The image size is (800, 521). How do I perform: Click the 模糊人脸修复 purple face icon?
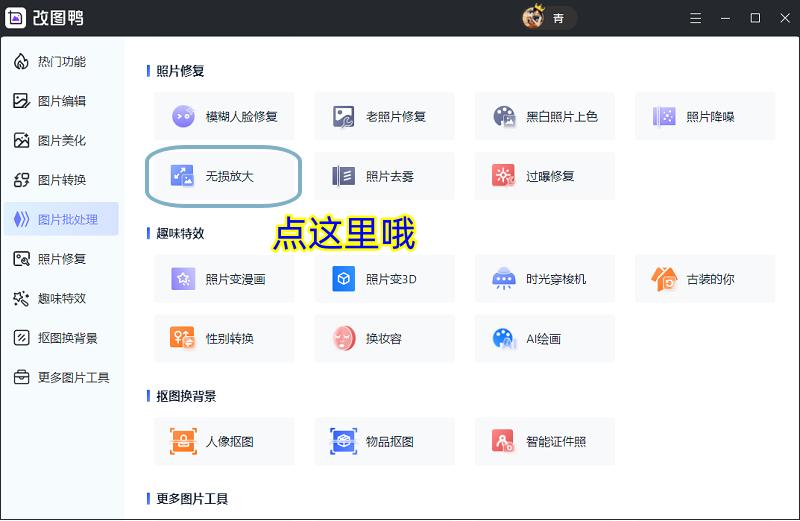[183, 116]
